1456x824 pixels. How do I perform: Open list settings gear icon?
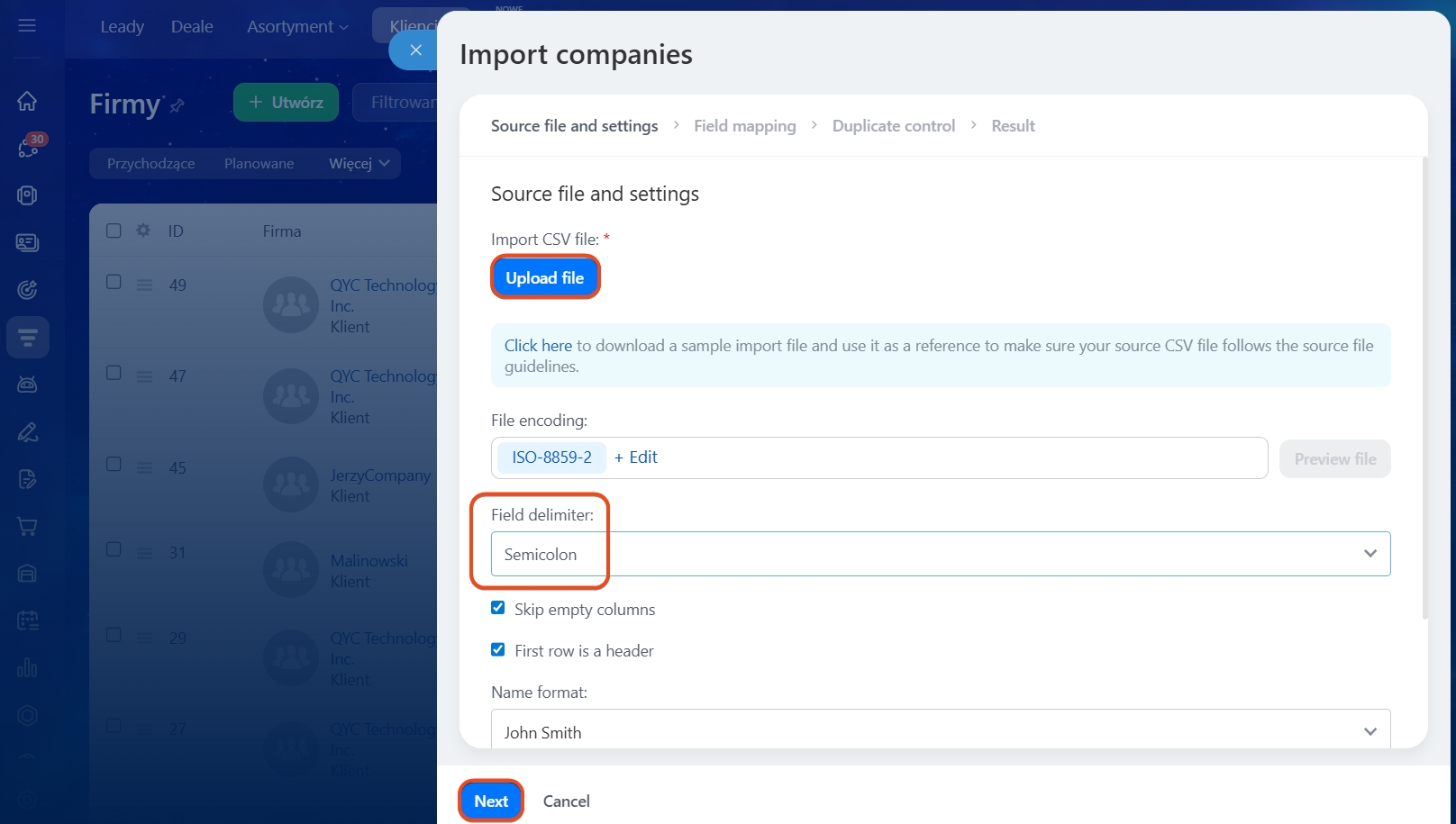coord(143,231)
